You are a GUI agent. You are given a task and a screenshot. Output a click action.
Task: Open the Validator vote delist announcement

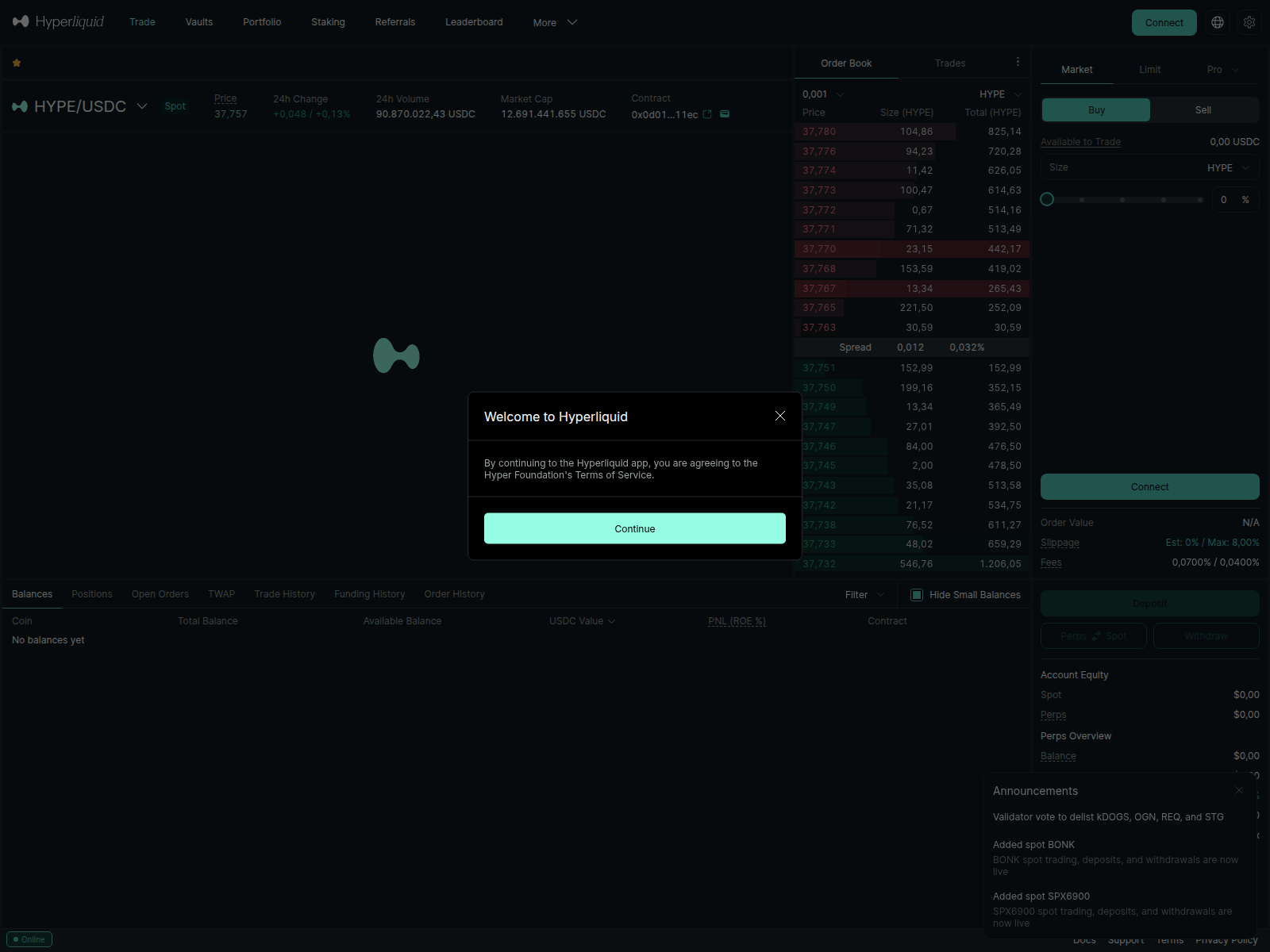[1108, 817]
